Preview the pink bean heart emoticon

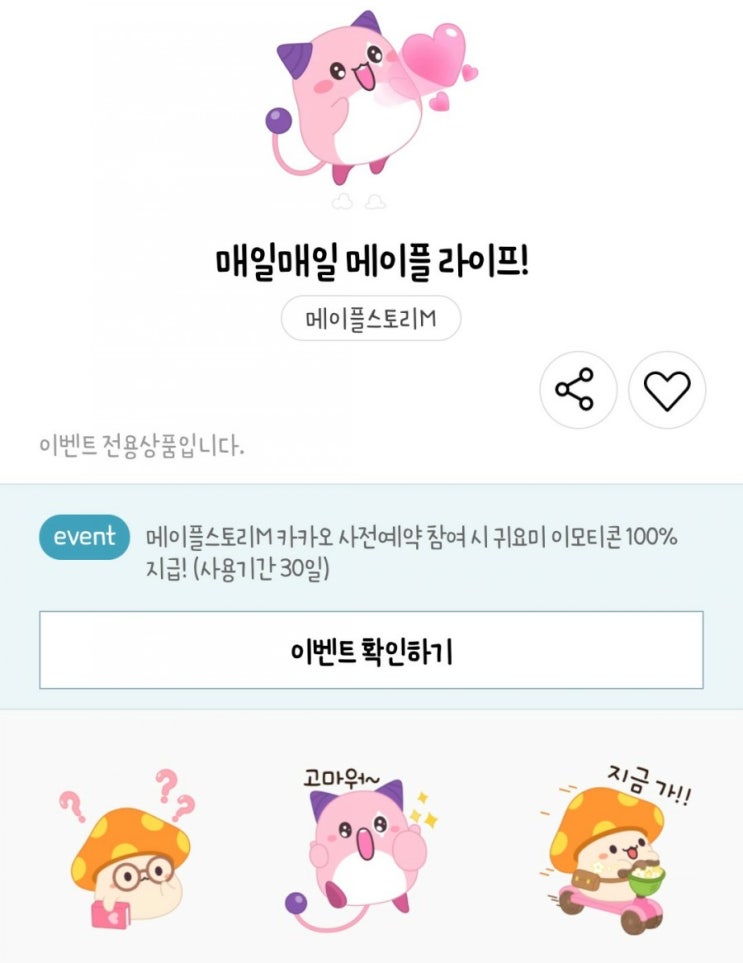click(x=373, y=98)
